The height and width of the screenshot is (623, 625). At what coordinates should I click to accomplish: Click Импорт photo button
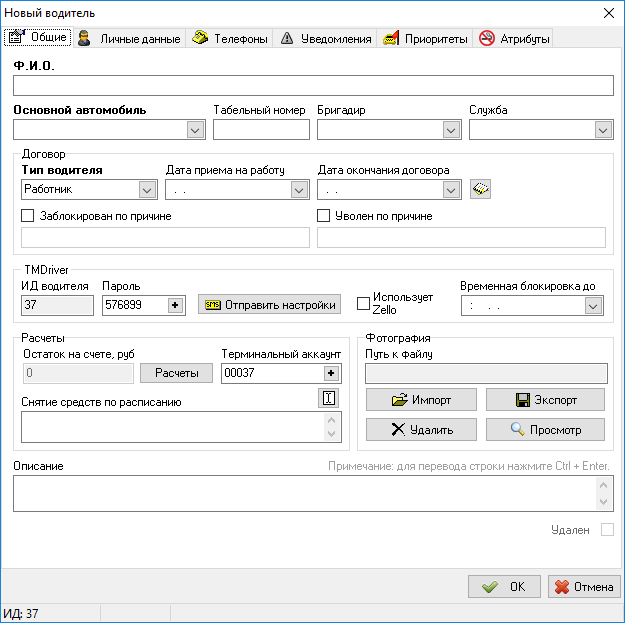(x=421, y=400)
